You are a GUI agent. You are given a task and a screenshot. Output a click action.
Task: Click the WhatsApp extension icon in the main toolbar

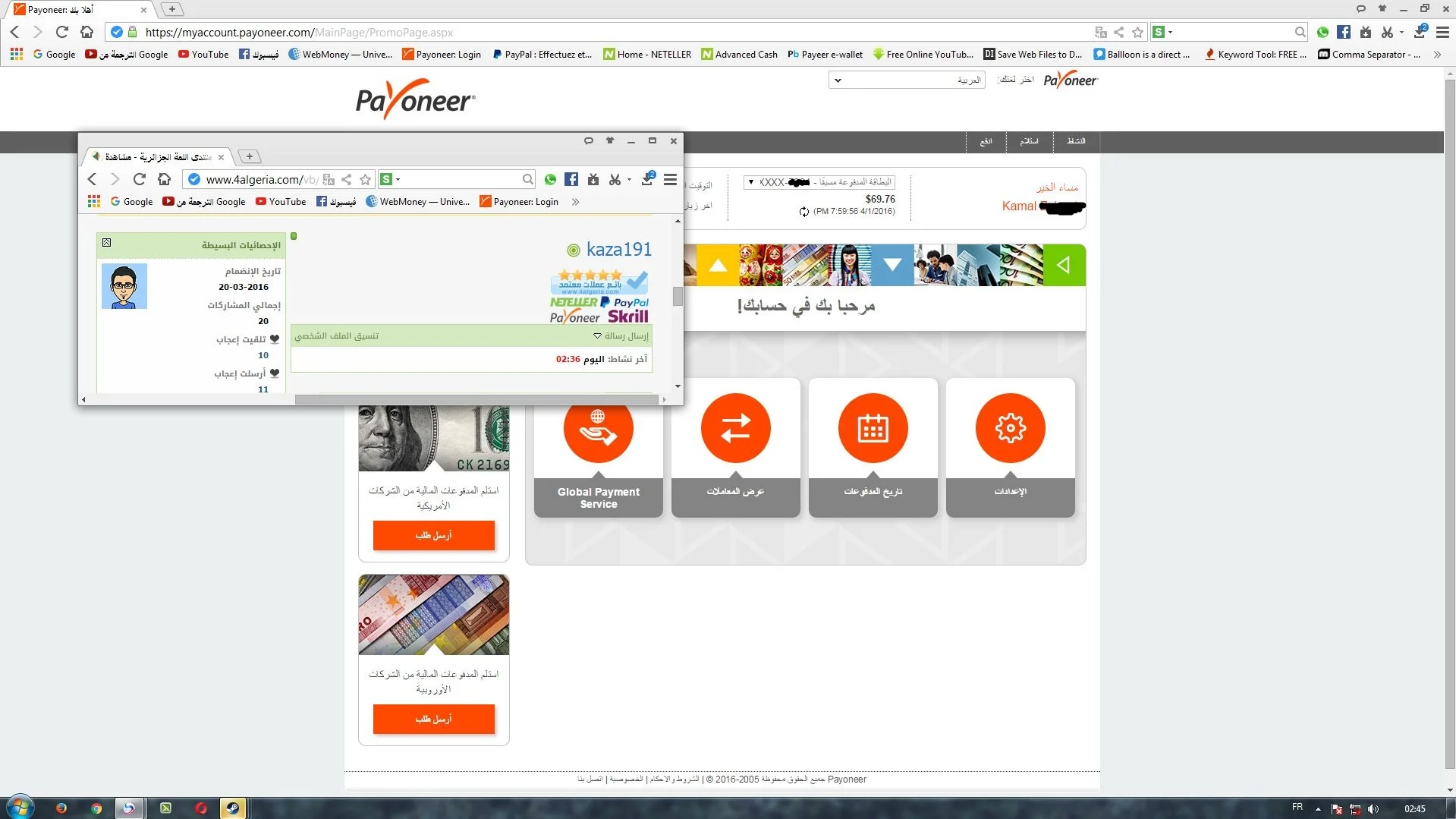coord(1322,32)
